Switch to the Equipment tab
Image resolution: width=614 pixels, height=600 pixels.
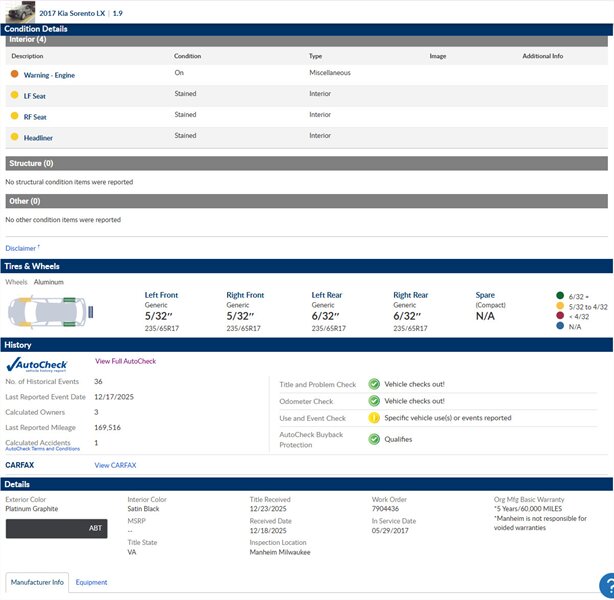91,582
